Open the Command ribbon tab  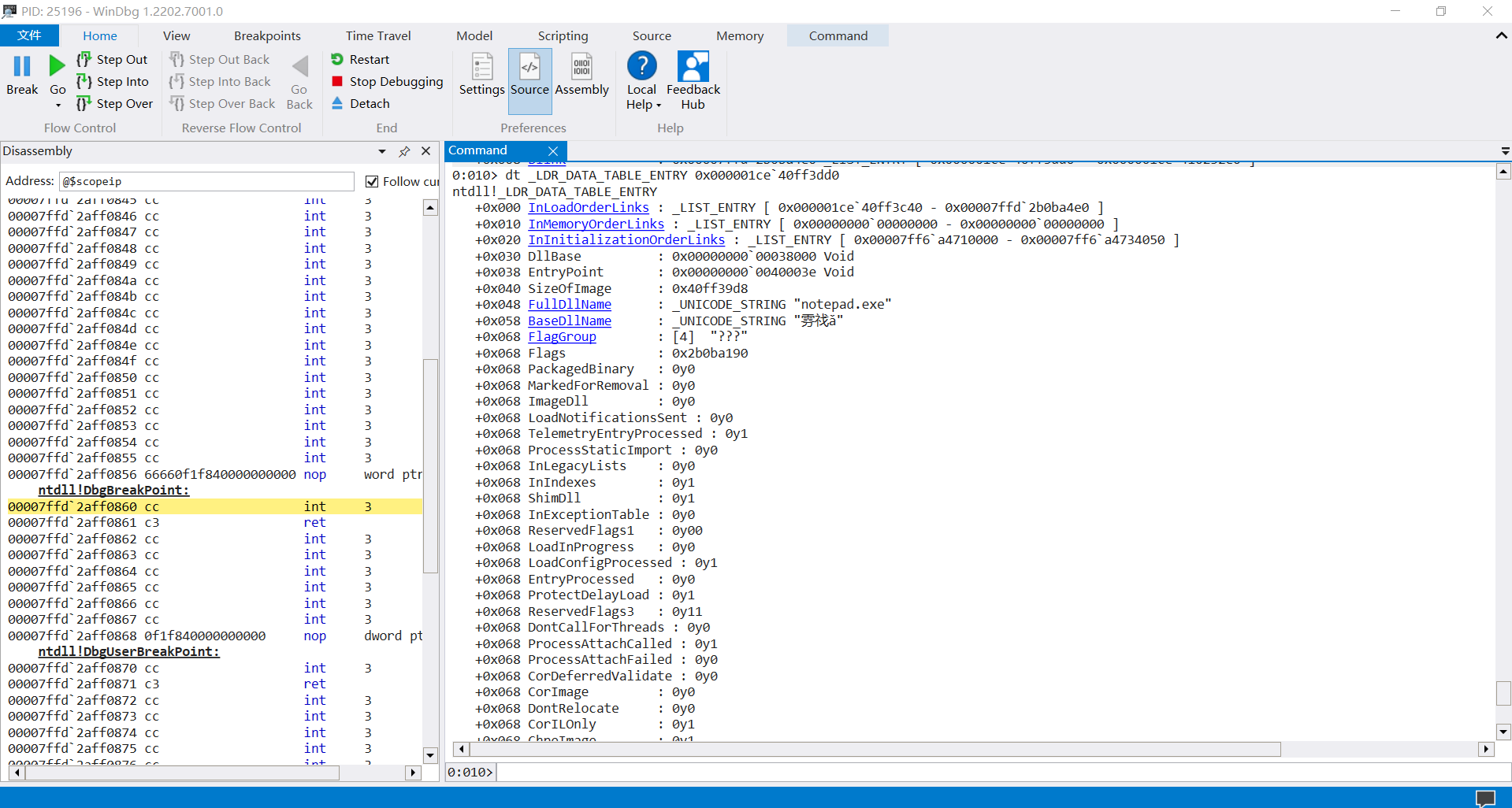(x=838, y=35)
